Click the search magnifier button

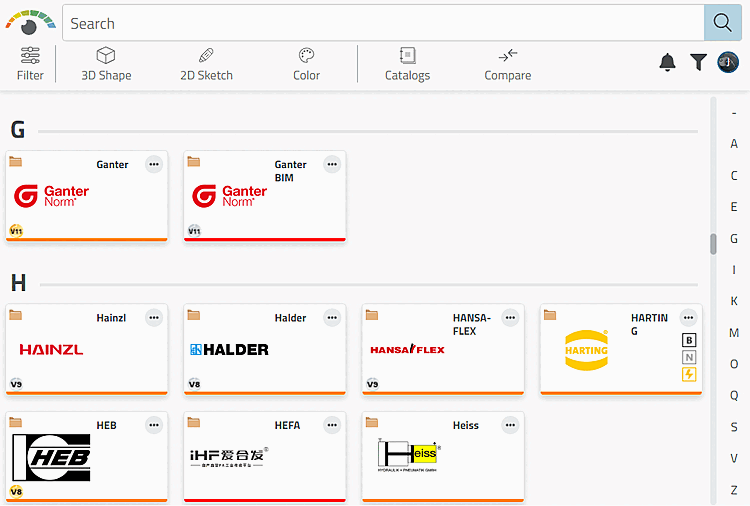coord(722,22)
